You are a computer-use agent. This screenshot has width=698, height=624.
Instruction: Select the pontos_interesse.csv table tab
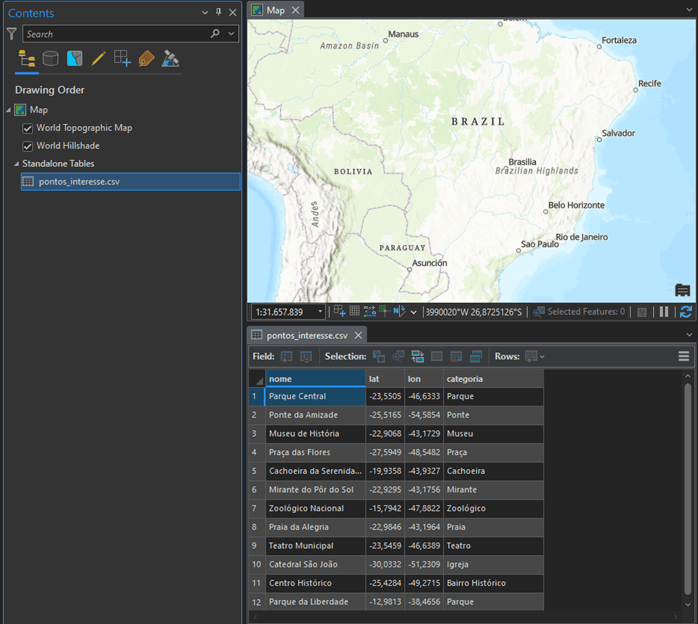[x=306, y=335]
